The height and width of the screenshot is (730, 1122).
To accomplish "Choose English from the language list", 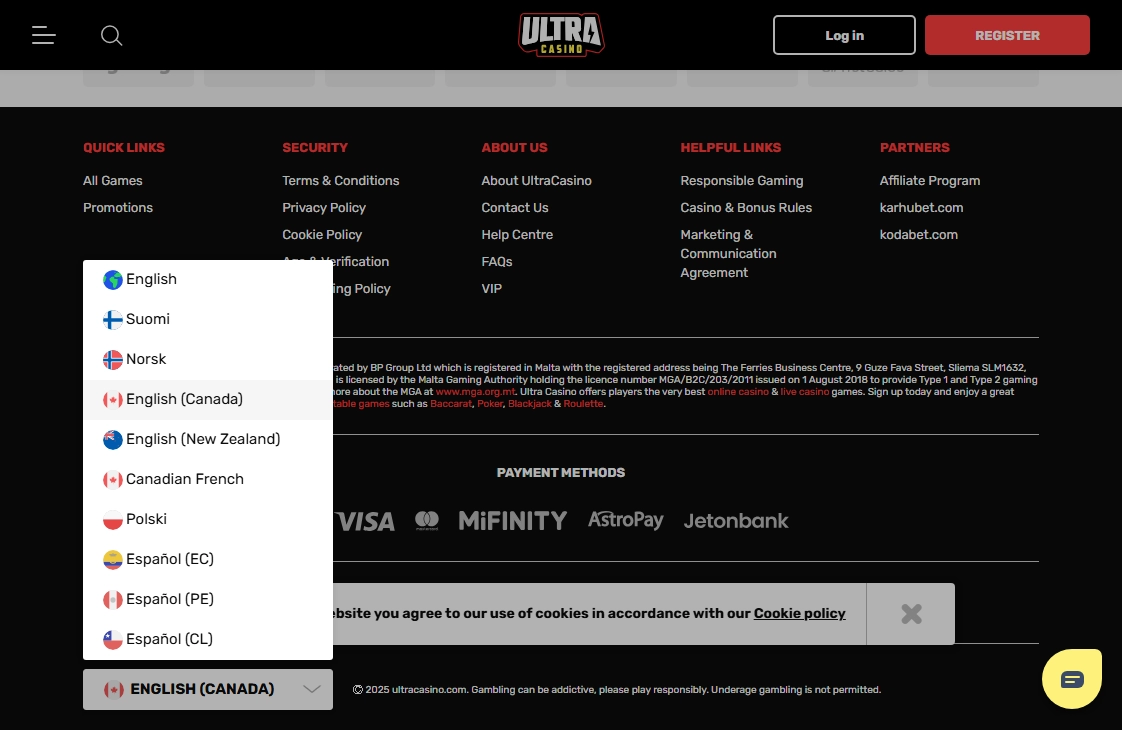I will [x=208, y=279].
